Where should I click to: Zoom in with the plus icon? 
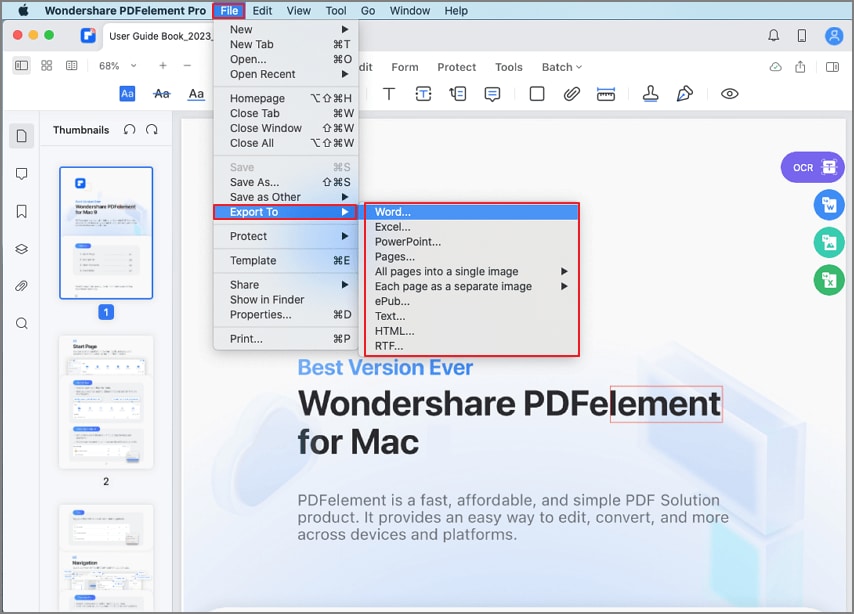pyautogui.click(x=163, y=65)
